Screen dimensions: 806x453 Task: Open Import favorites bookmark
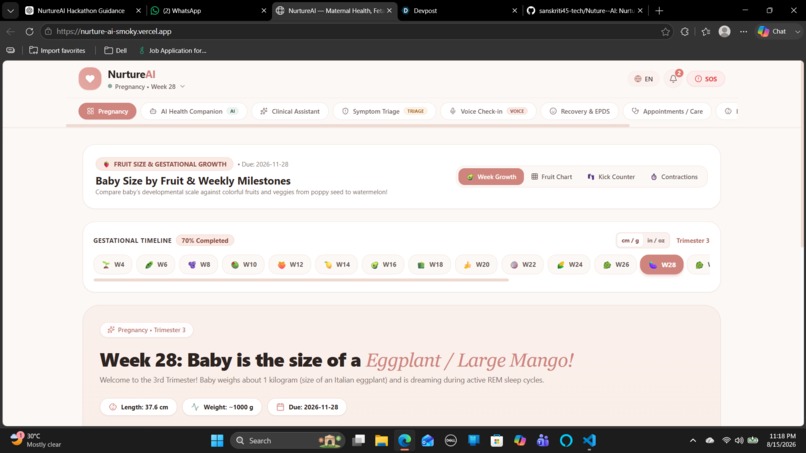[x=57, y=50]
